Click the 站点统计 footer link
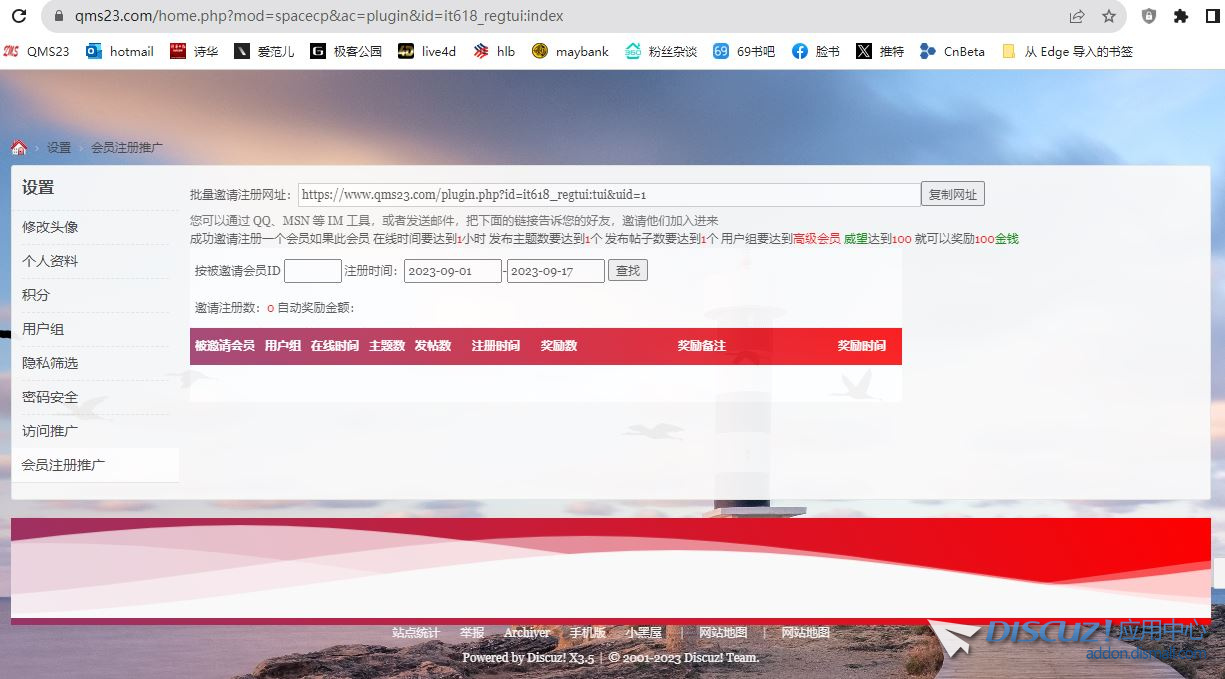Image resolution: width=1225 pixels, height=679 pixels. [x=415, y=633]
